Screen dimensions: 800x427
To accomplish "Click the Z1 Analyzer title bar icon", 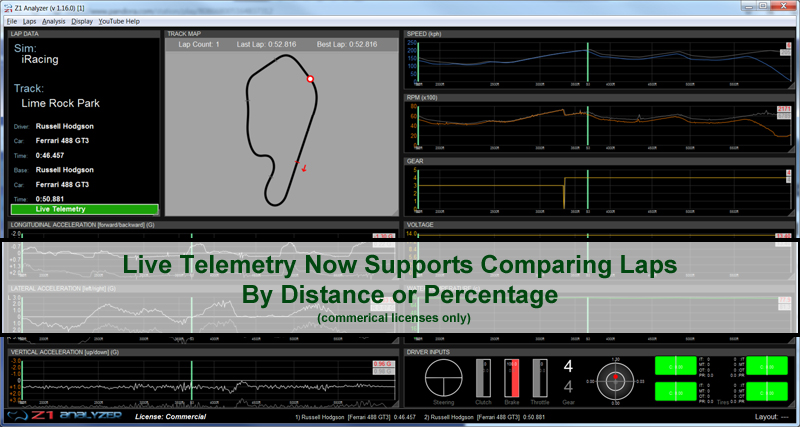I will (x=7, y=6).
